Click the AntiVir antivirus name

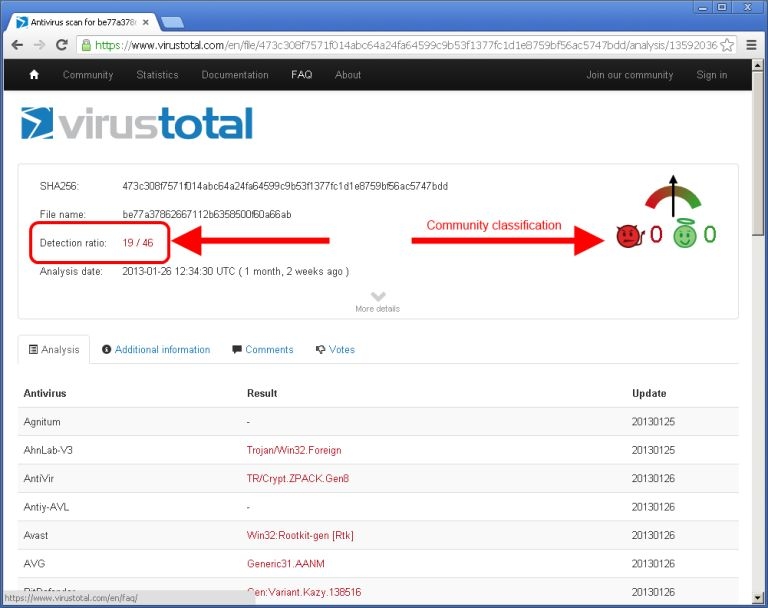(39, 478)
